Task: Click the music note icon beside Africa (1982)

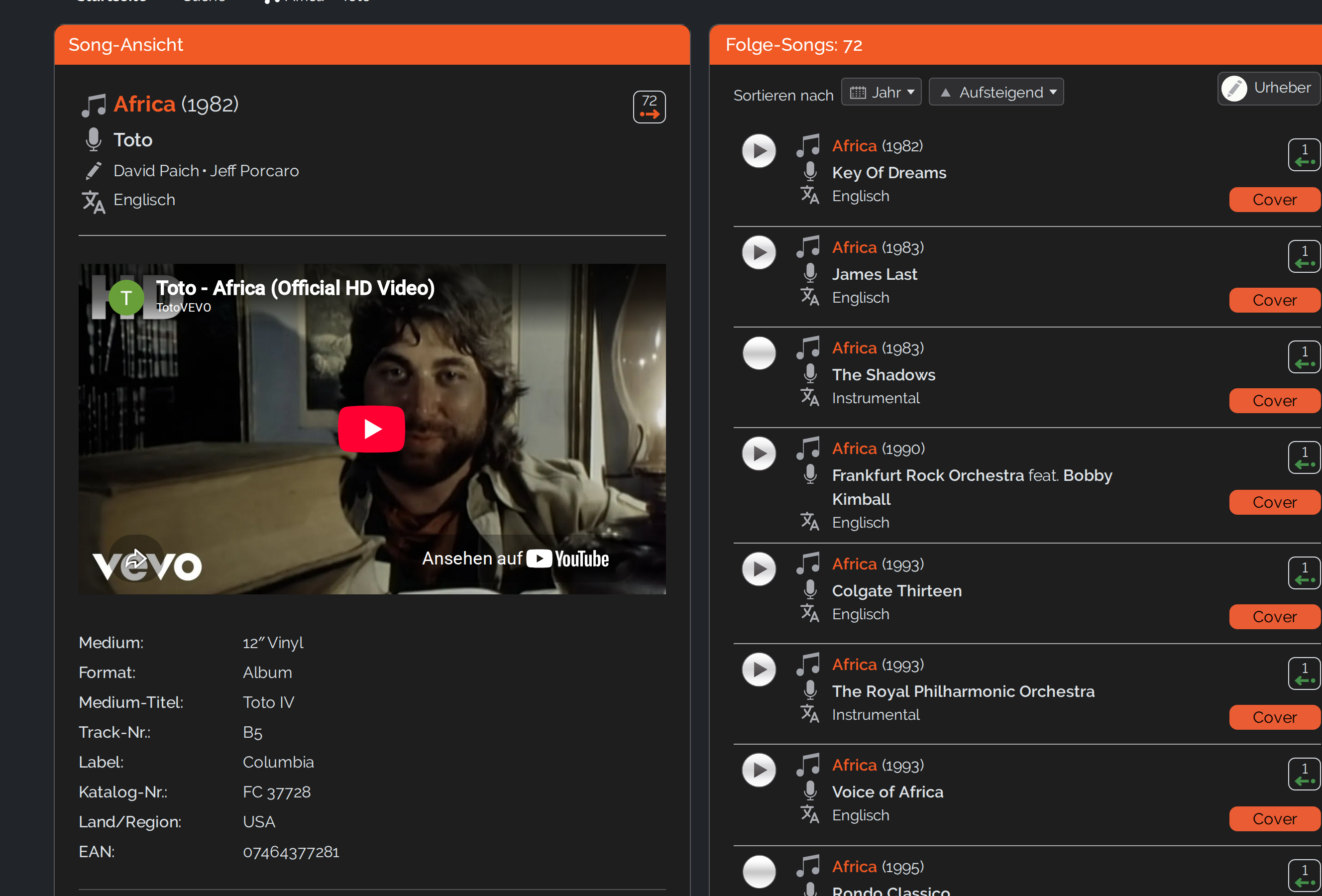Action: click(x=94, y=105)
